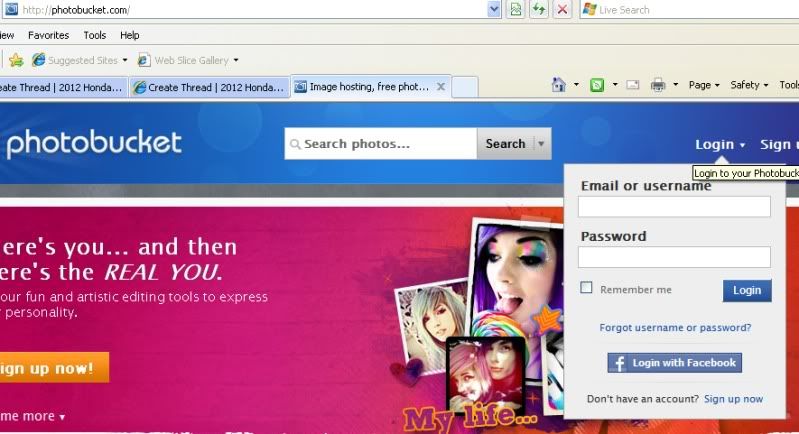Click the Password field

tap(674, 257)
